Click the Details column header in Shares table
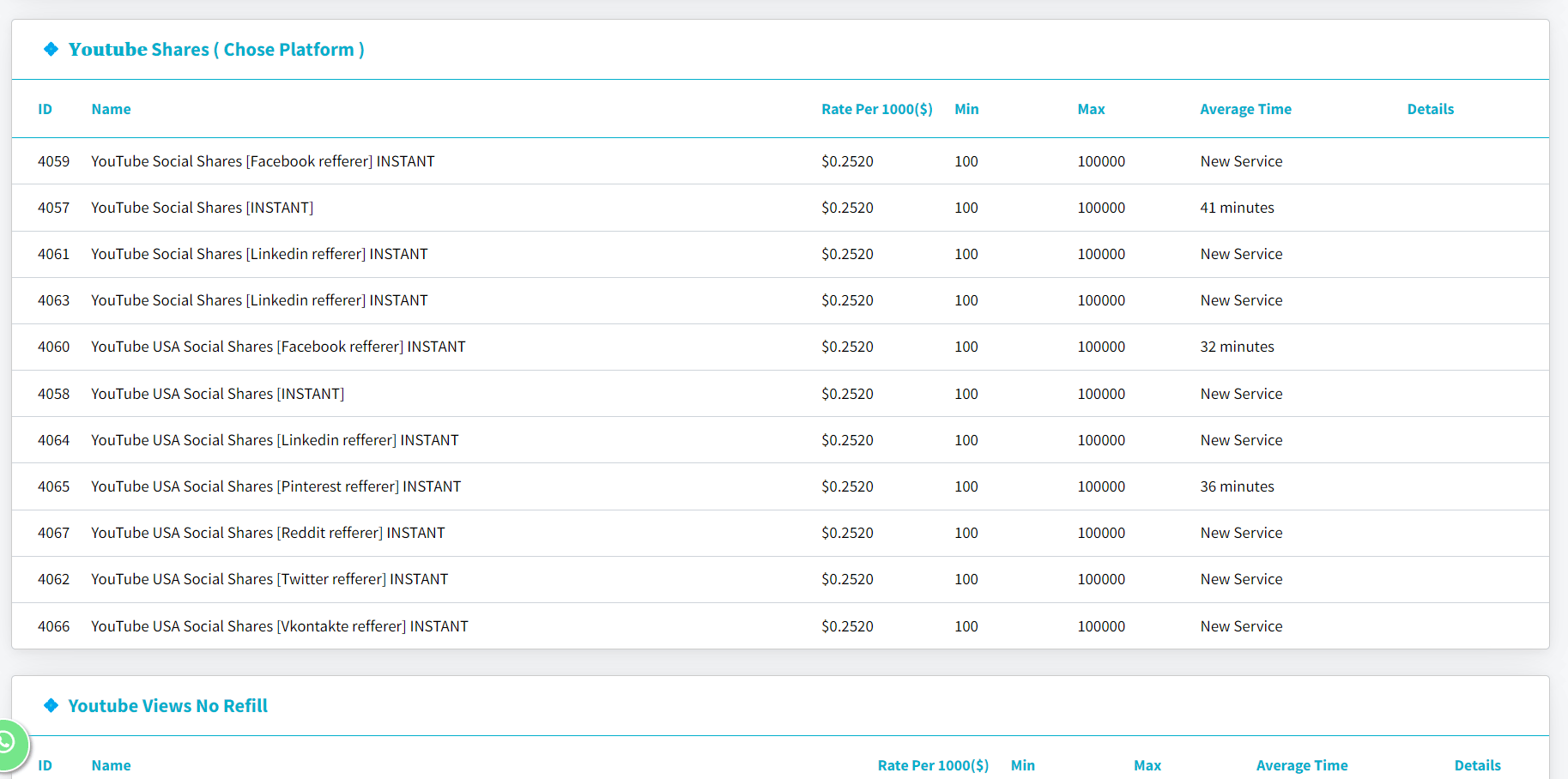The image size is (1568, 779). [1430, 109]
